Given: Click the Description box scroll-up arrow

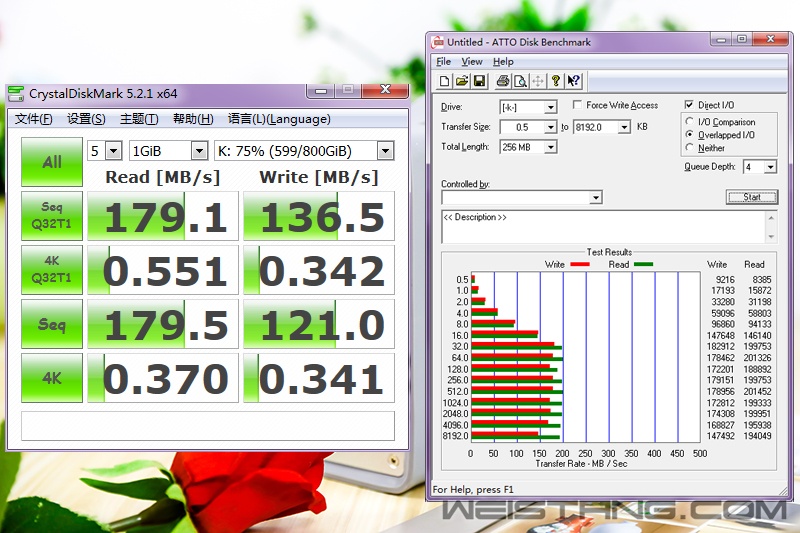Looking at the screenshot, I should point(771,218).
